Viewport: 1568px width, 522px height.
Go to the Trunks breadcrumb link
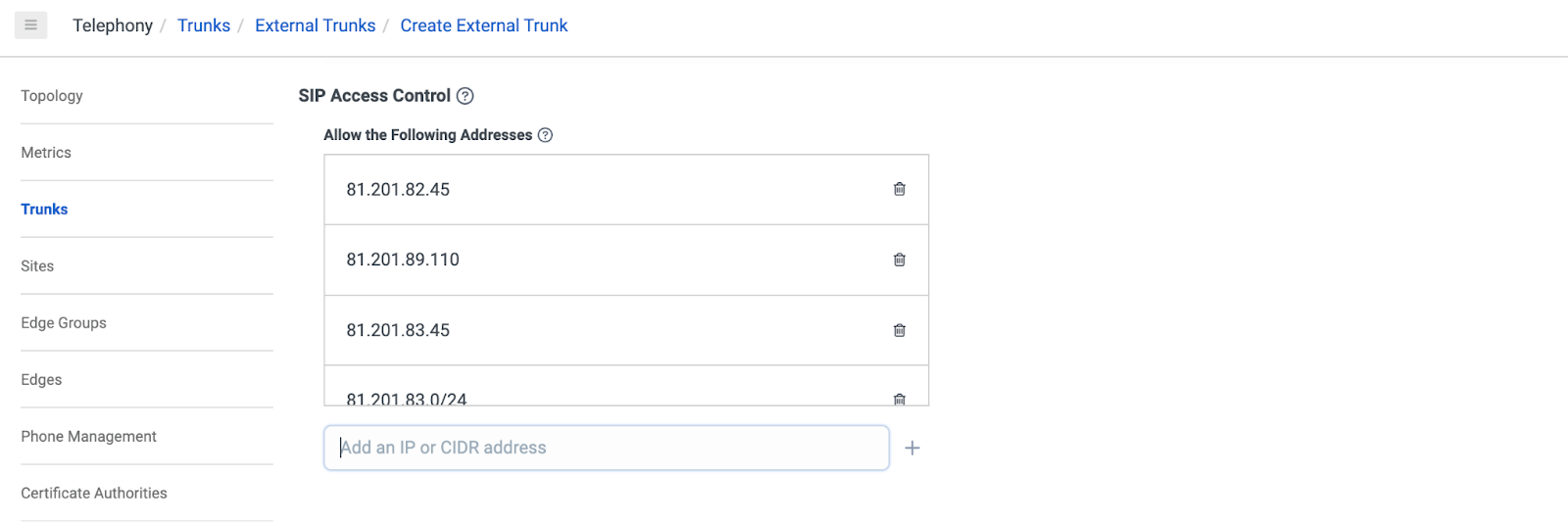(204, 25)
